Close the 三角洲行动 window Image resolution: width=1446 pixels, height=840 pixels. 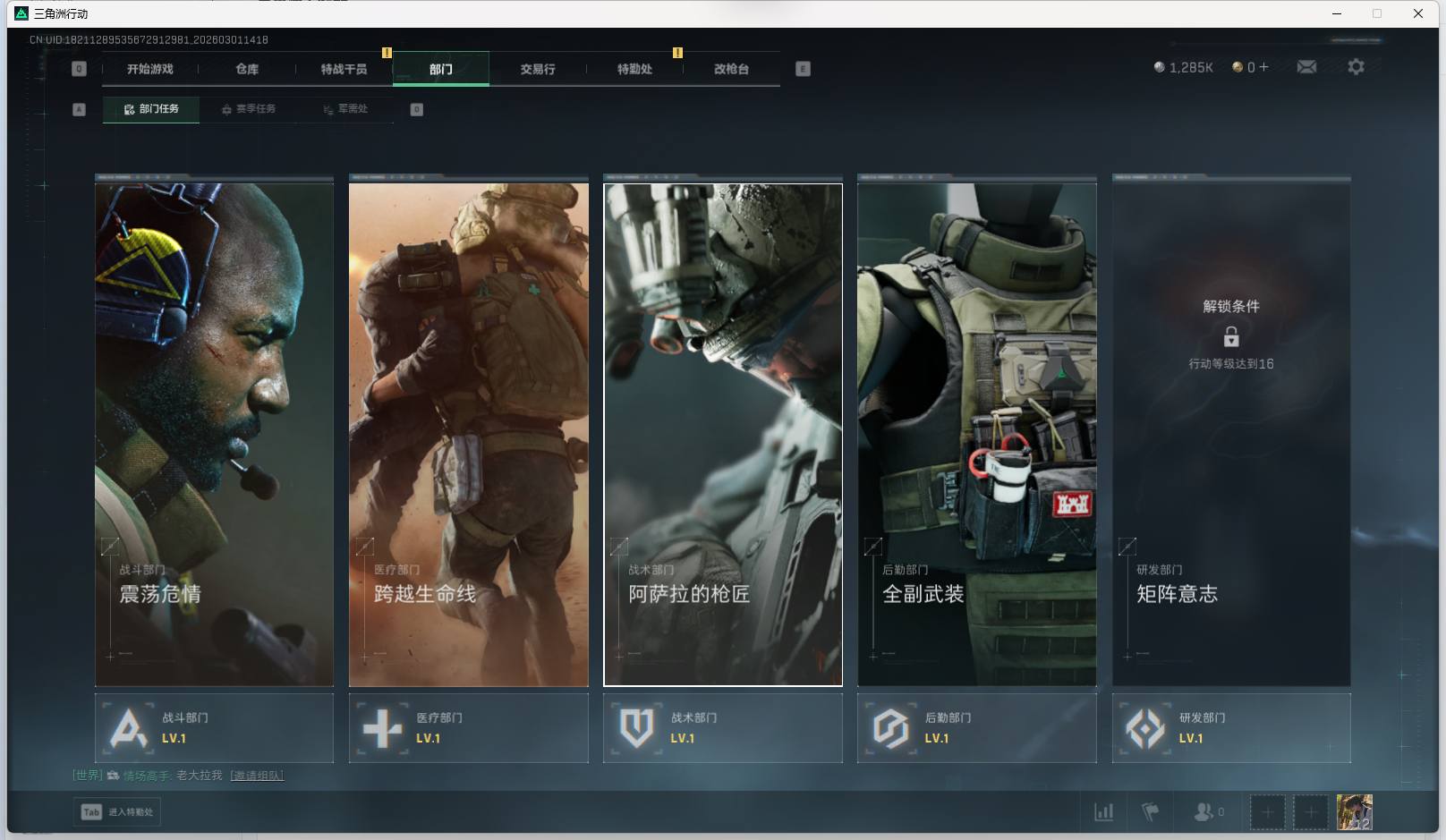point(1418,13)
